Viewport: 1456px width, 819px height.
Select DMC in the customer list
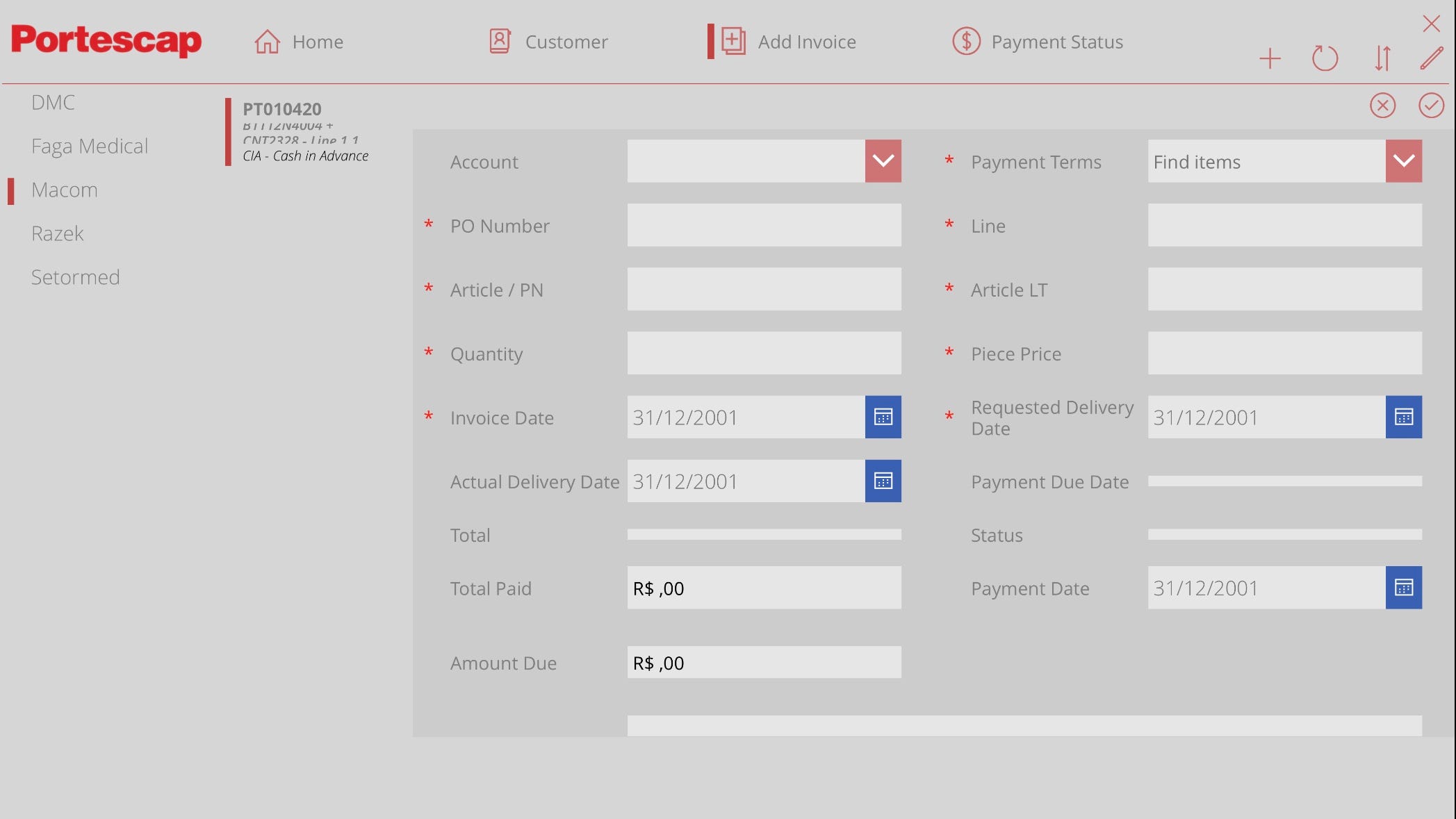click(53, 102)
